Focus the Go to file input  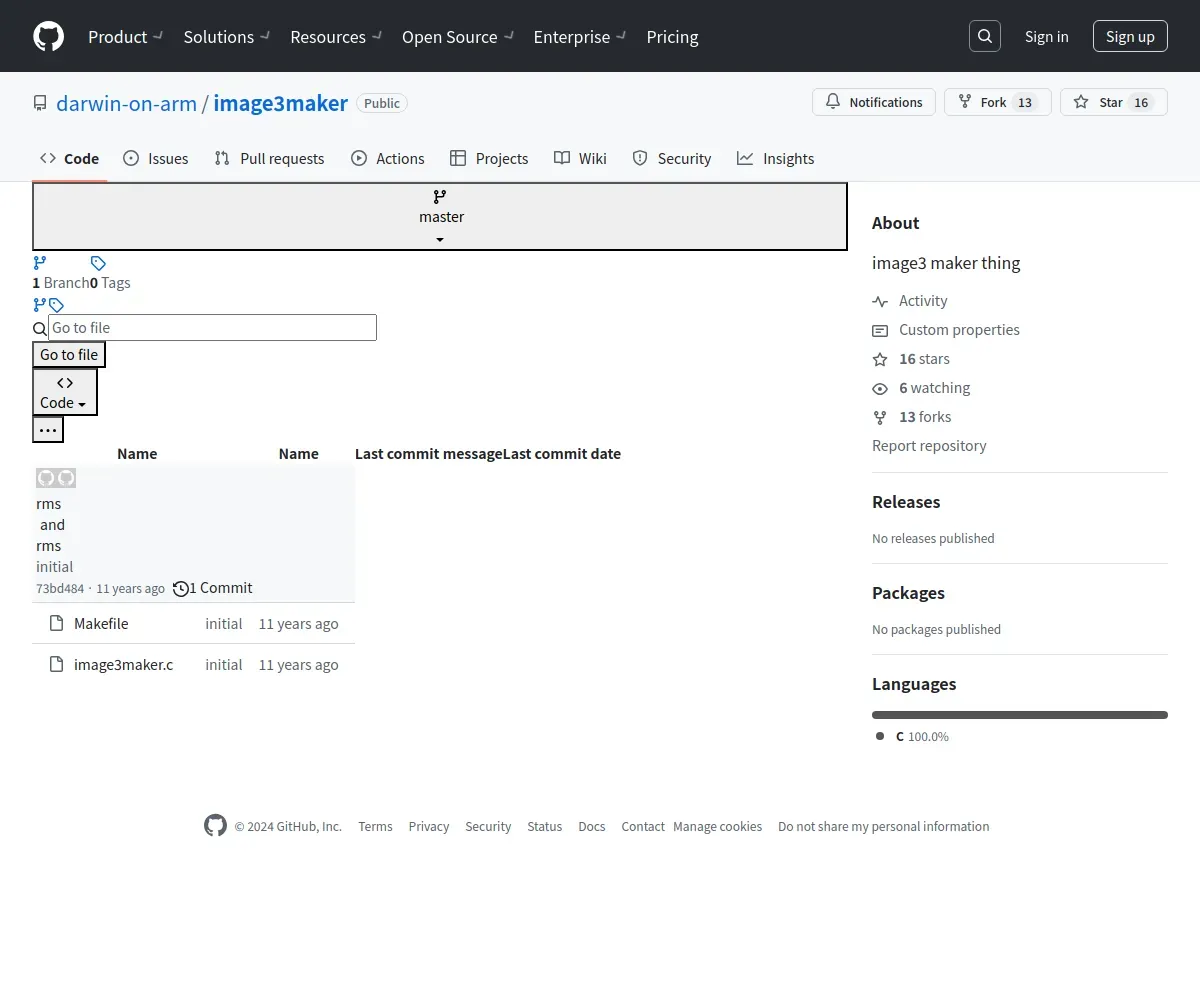(212, 327)
